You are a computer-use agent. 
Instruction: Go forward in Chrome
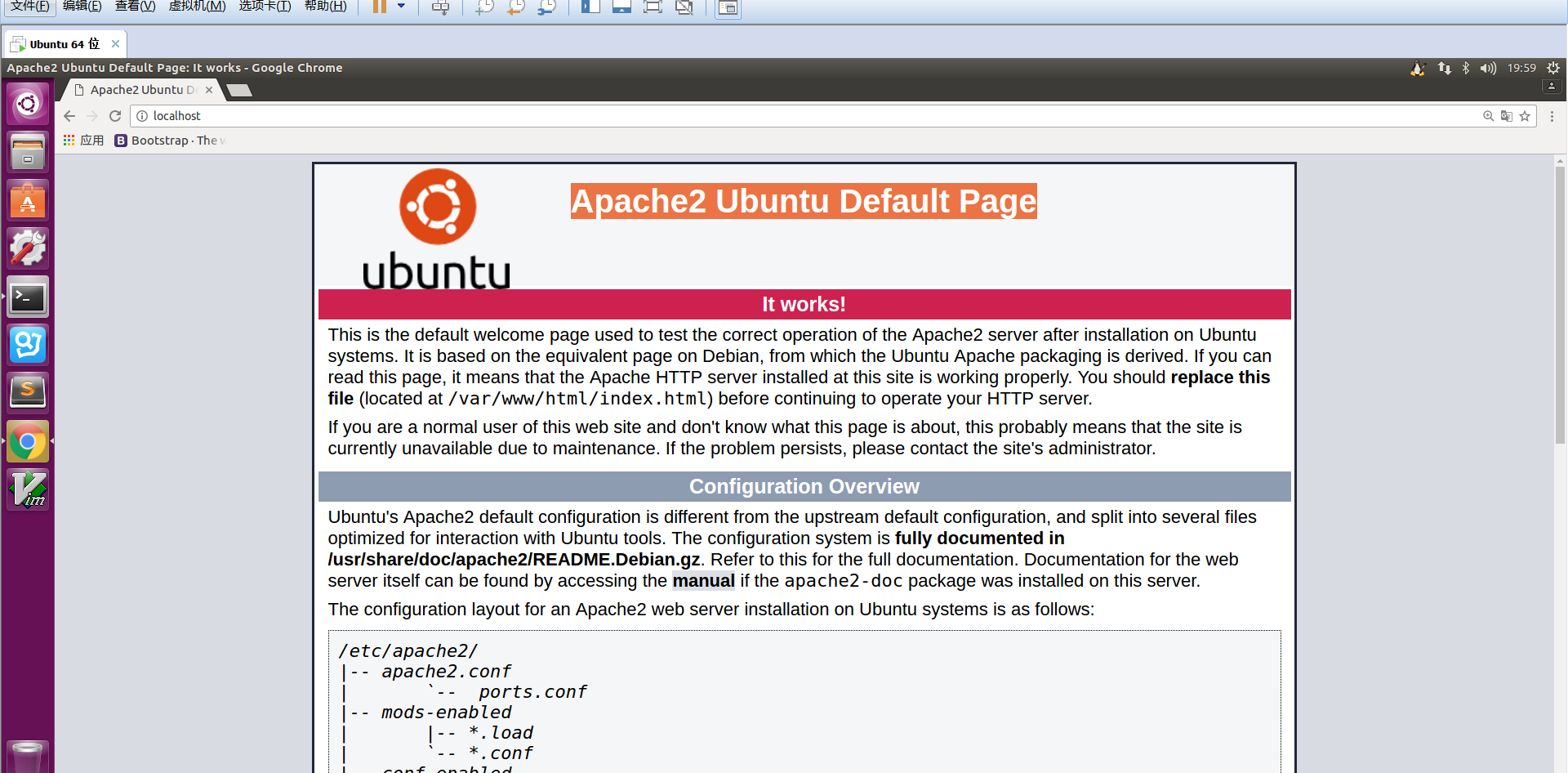92,116
